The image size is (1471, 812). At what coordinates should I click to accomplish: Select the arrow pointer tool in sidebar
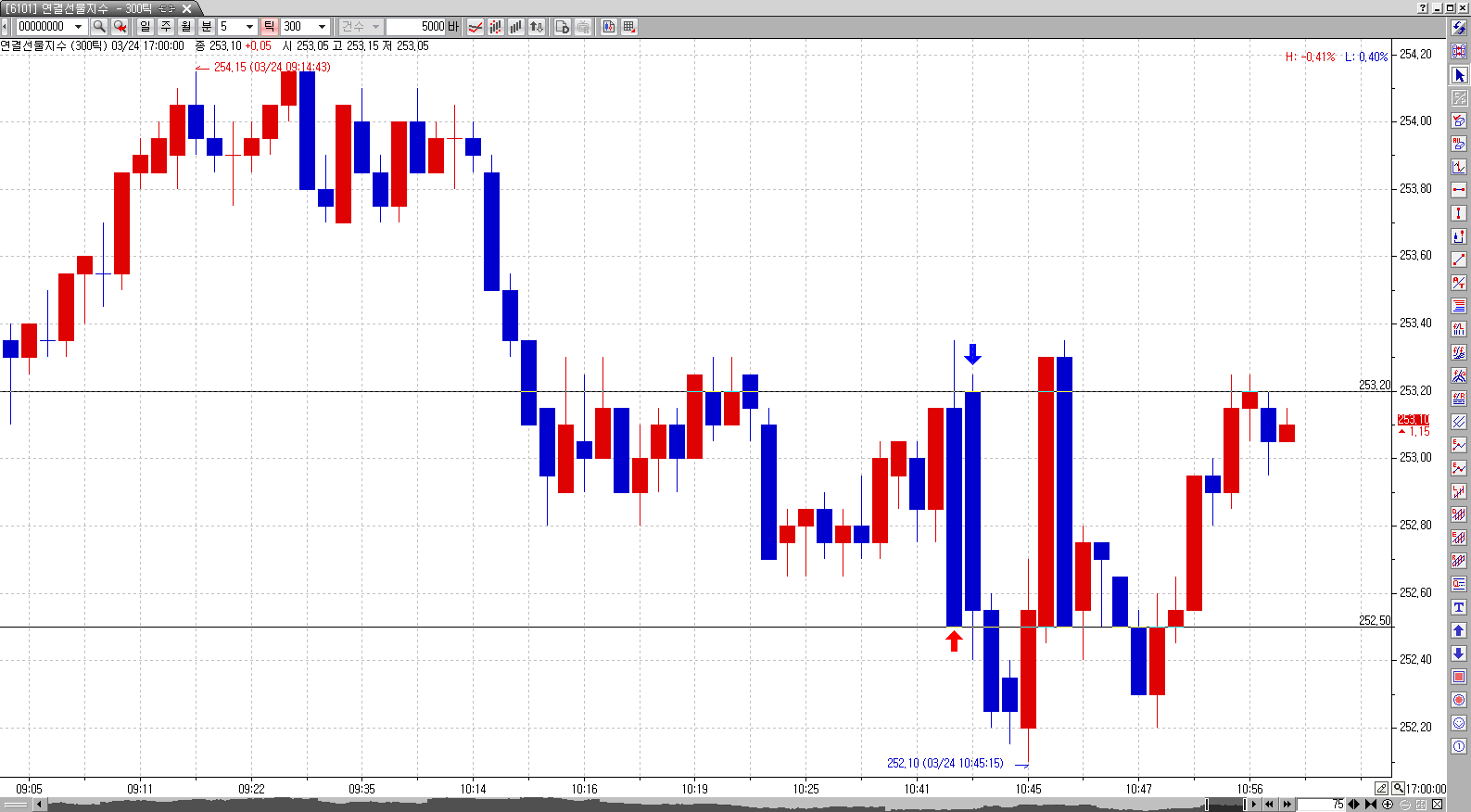tap(1459, 75)
